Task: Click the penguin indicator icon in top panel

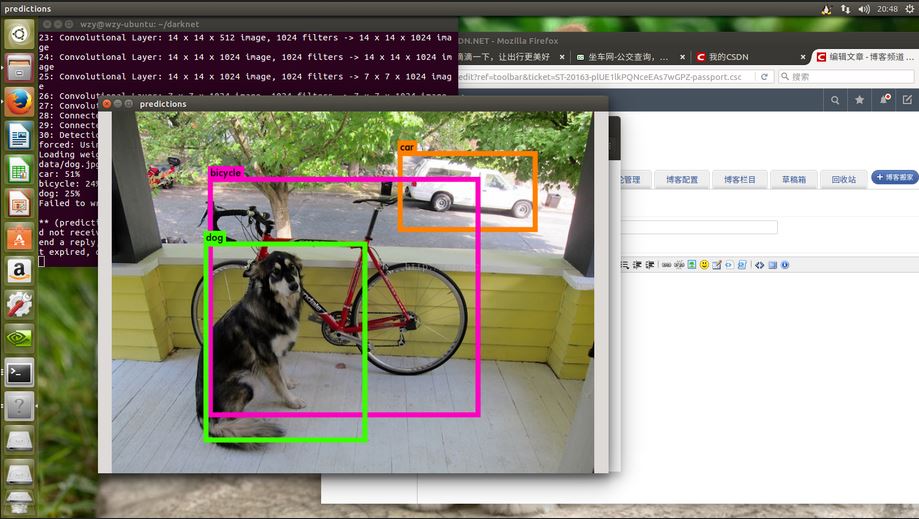Action: pos(826,9)
